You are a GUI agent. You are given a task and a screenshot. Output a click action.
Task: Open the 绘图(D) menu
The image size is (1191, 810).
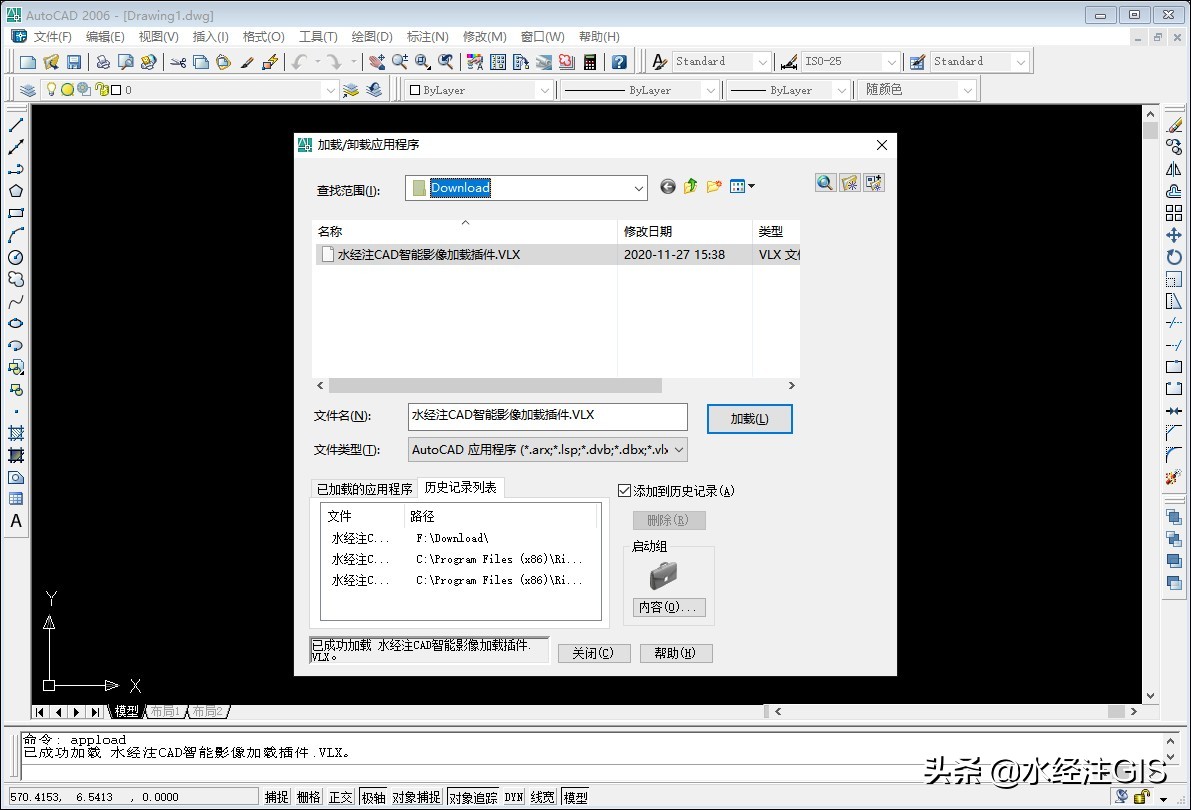point(370,36)
